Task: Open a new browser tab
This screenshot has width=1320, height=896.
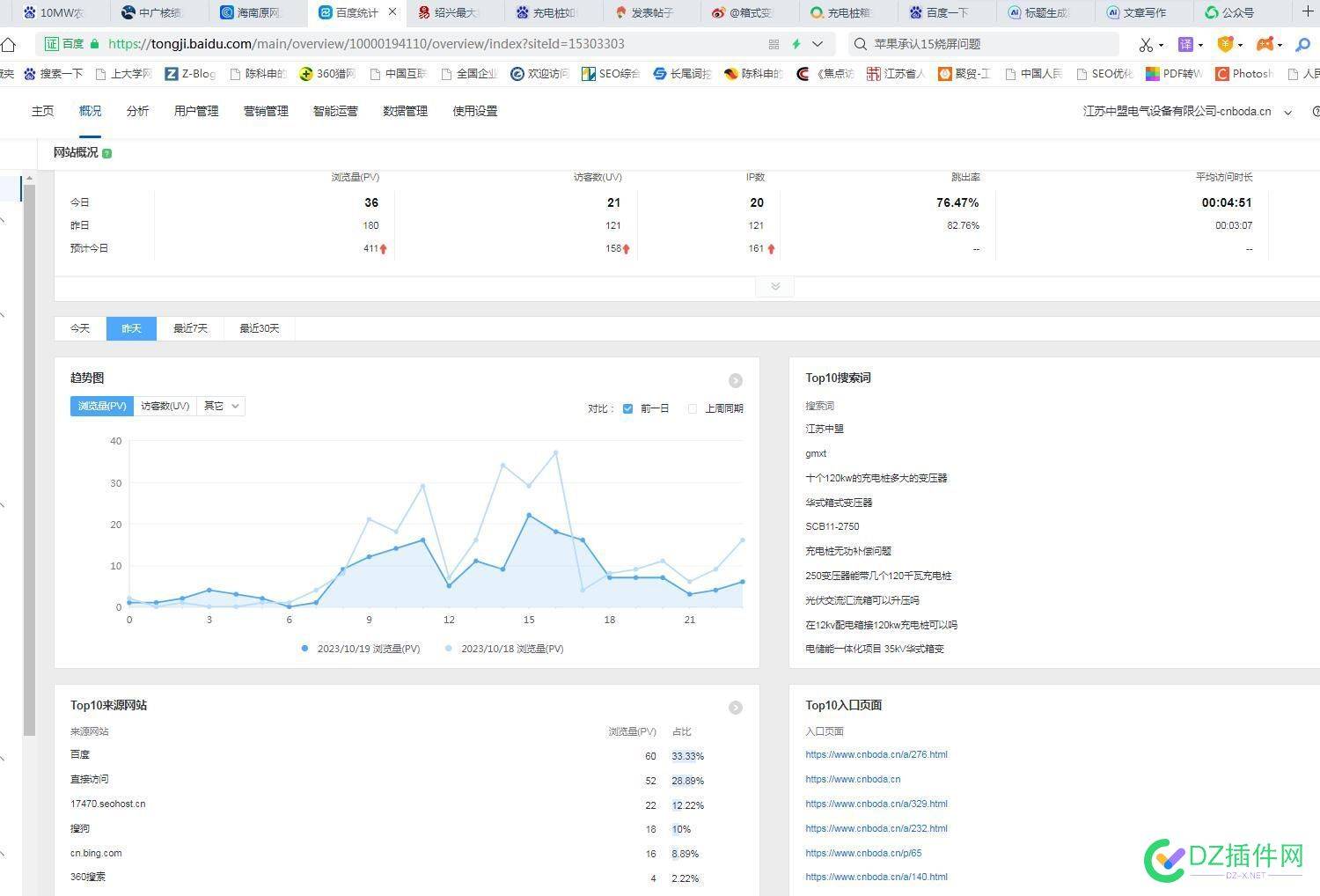Action: click(1308, 11)
